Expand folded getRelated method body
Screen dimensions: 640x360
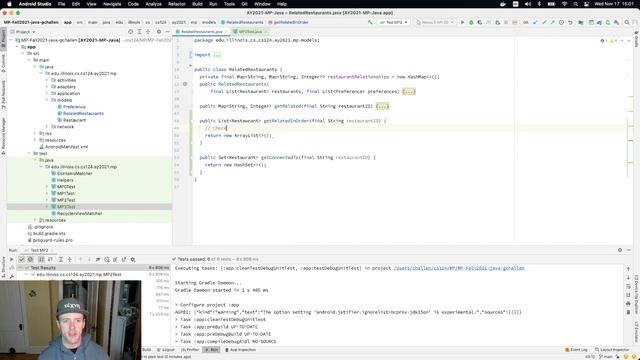pyautogui.click(x=382, y=106)
